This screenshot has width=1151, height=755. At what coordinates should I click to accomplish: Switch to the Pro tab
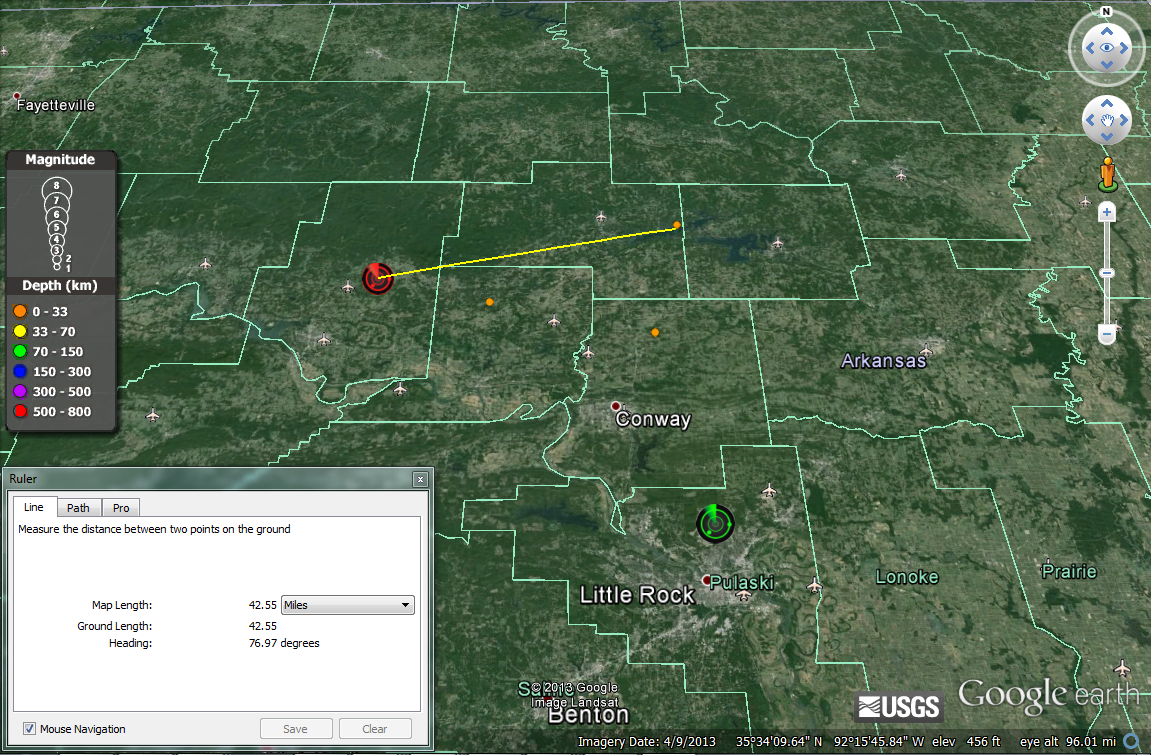pyautogui.click(x=120, y=508)
